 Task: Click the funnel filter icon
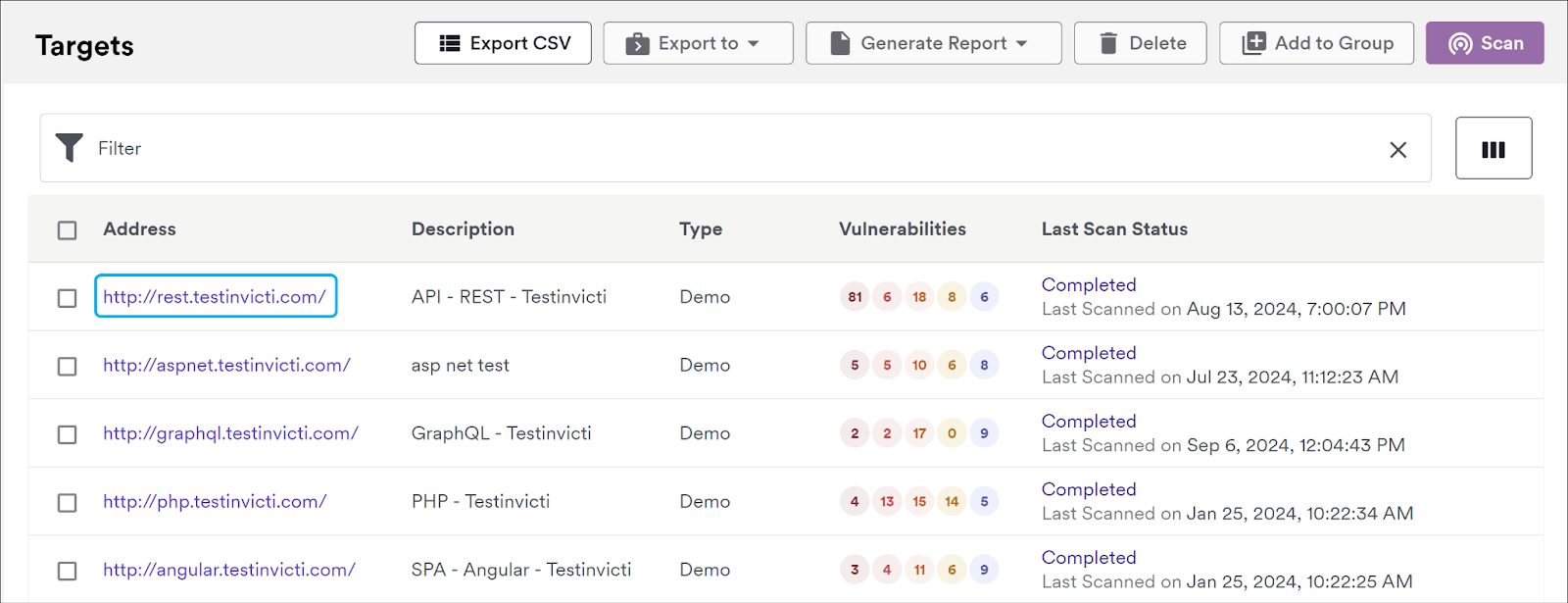69,148
